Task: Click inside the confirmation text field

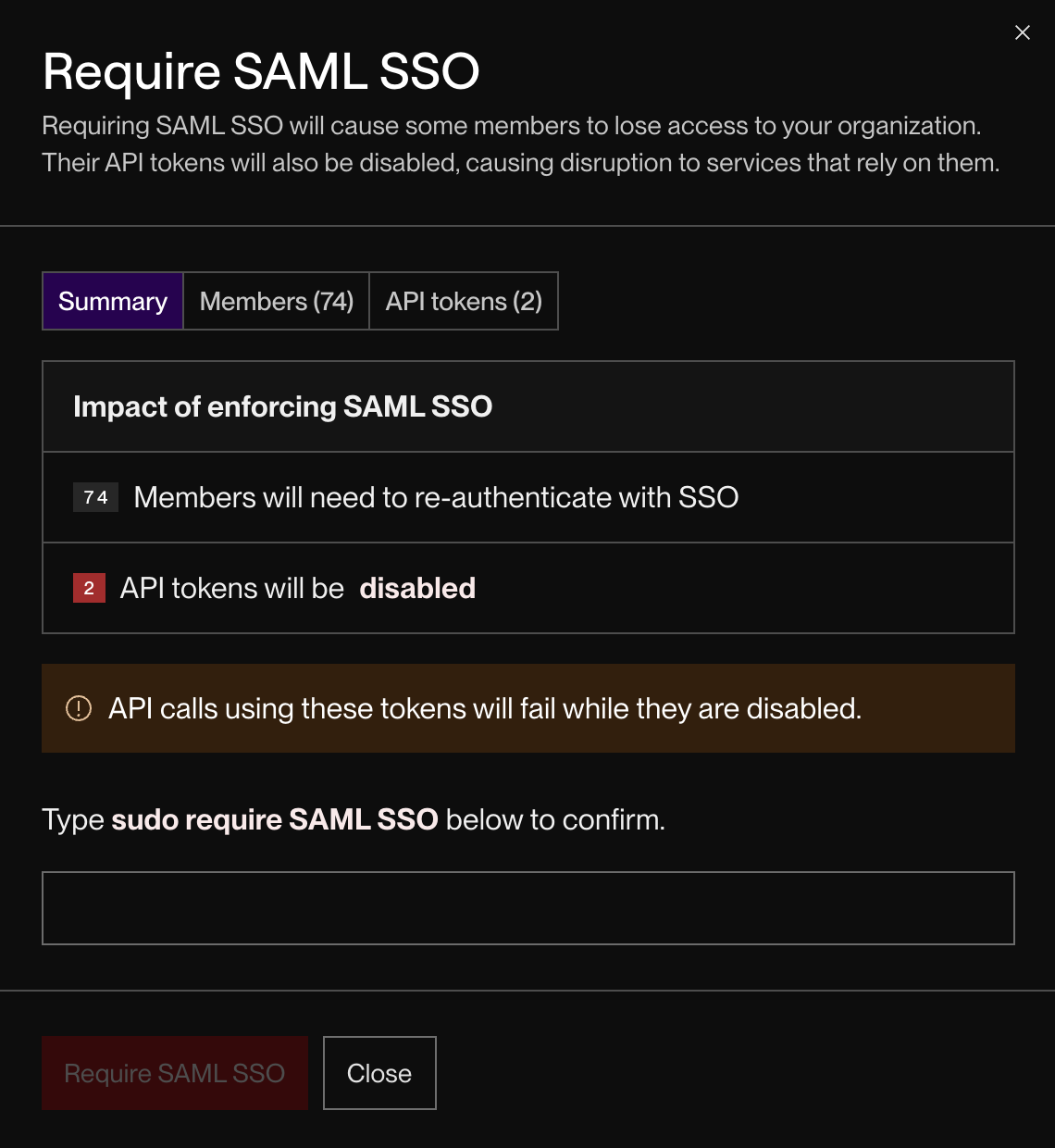Action: 527,908
